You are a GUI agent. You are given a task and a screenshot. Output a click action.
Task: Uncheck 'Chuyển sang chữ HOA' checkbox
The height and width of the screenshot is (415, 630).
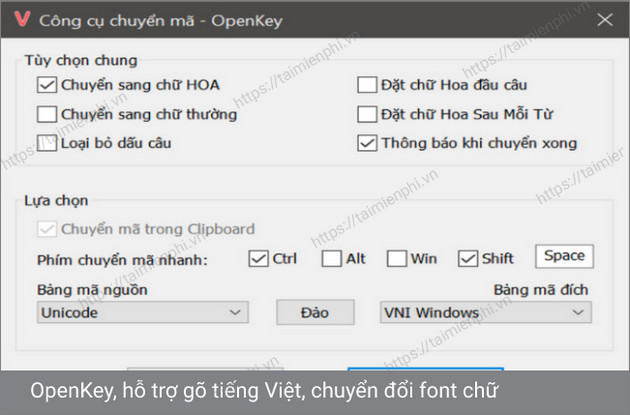point(47,85)
